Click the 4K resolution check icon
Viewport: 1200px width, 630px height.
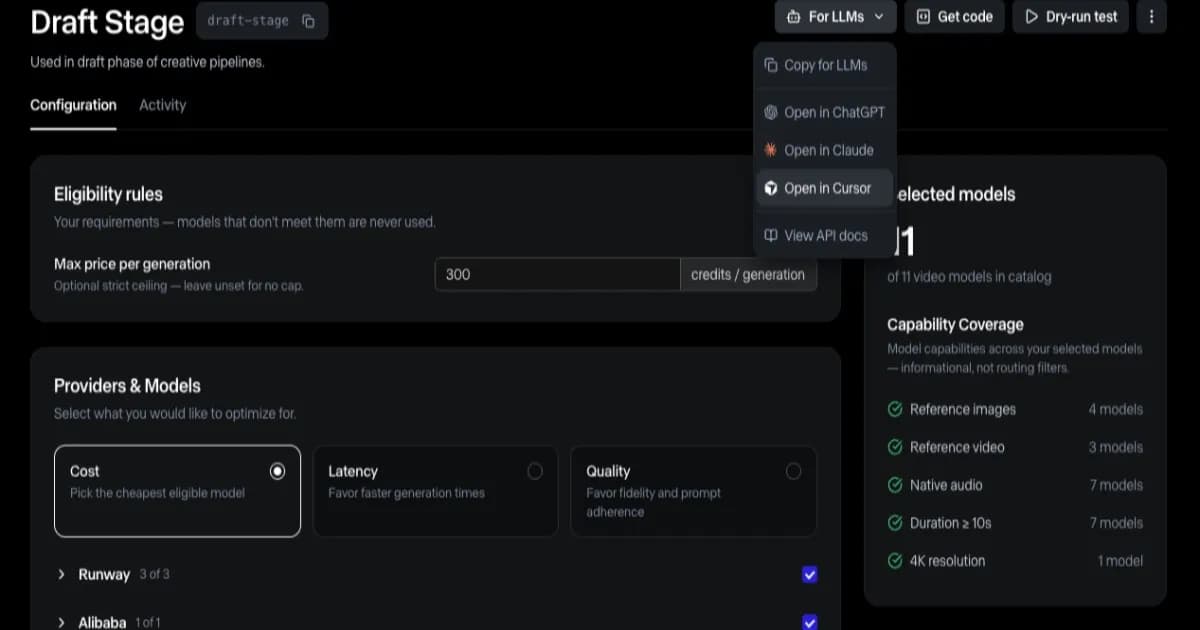click(895, 561)
